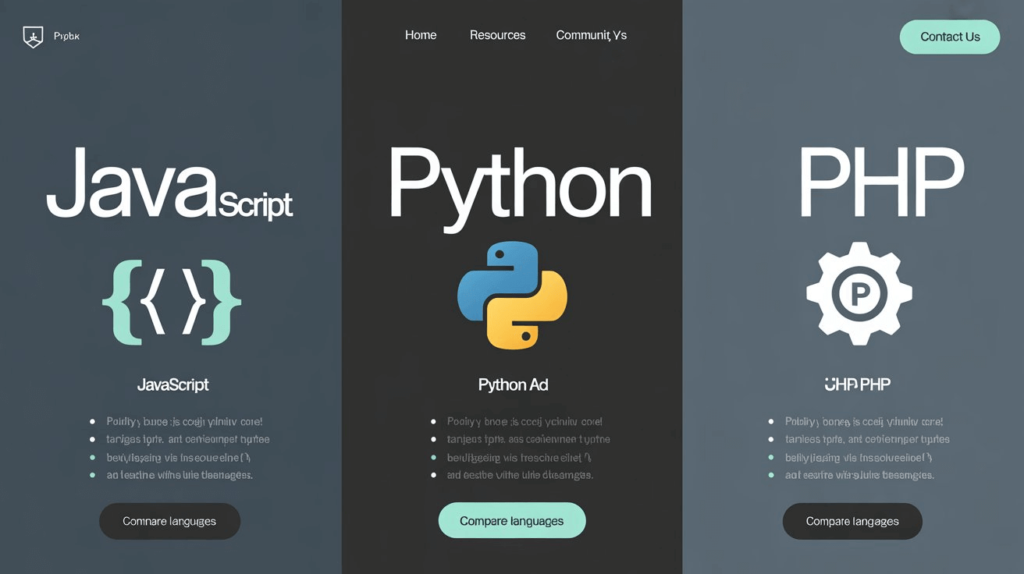The width and height of the screenshot is (1024, 574).
Task: Click Compare languages under JavaScript
Action: (x=170, y=521)
